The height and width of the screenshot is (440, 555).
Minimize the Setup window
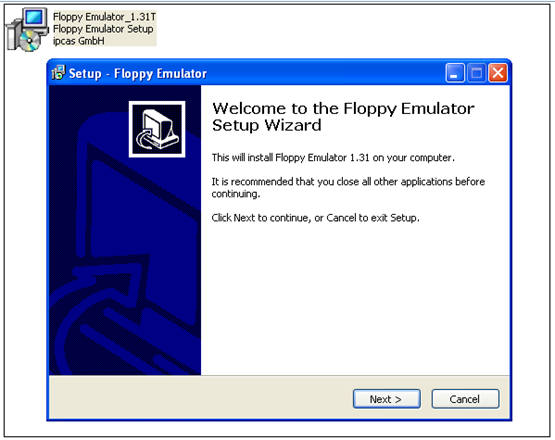[x=455, y=73]
